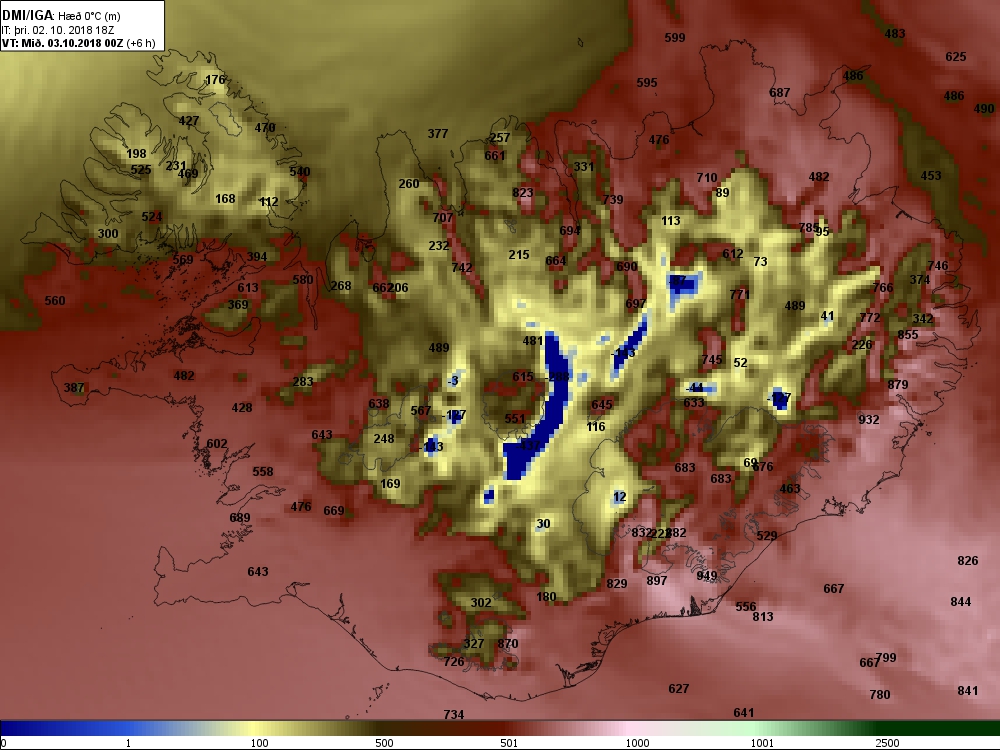Click the map value '595'

(x=647, y=83)
